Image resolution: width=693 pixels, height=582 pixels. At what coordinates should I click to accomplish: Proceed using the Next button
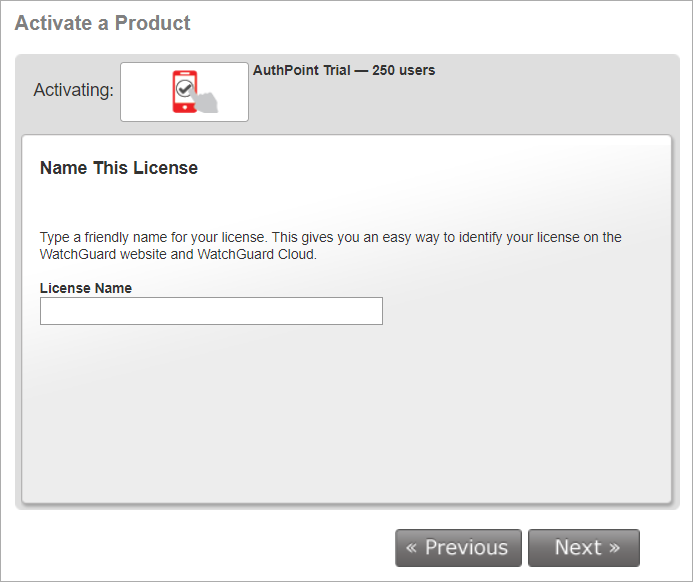point(584,548)
